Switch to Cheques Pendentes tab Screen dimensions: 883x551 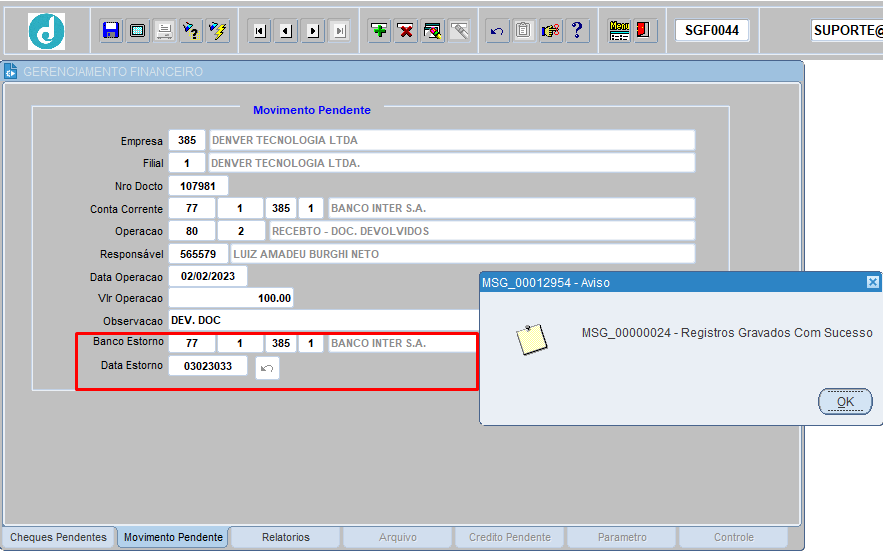tap(59, 537)
